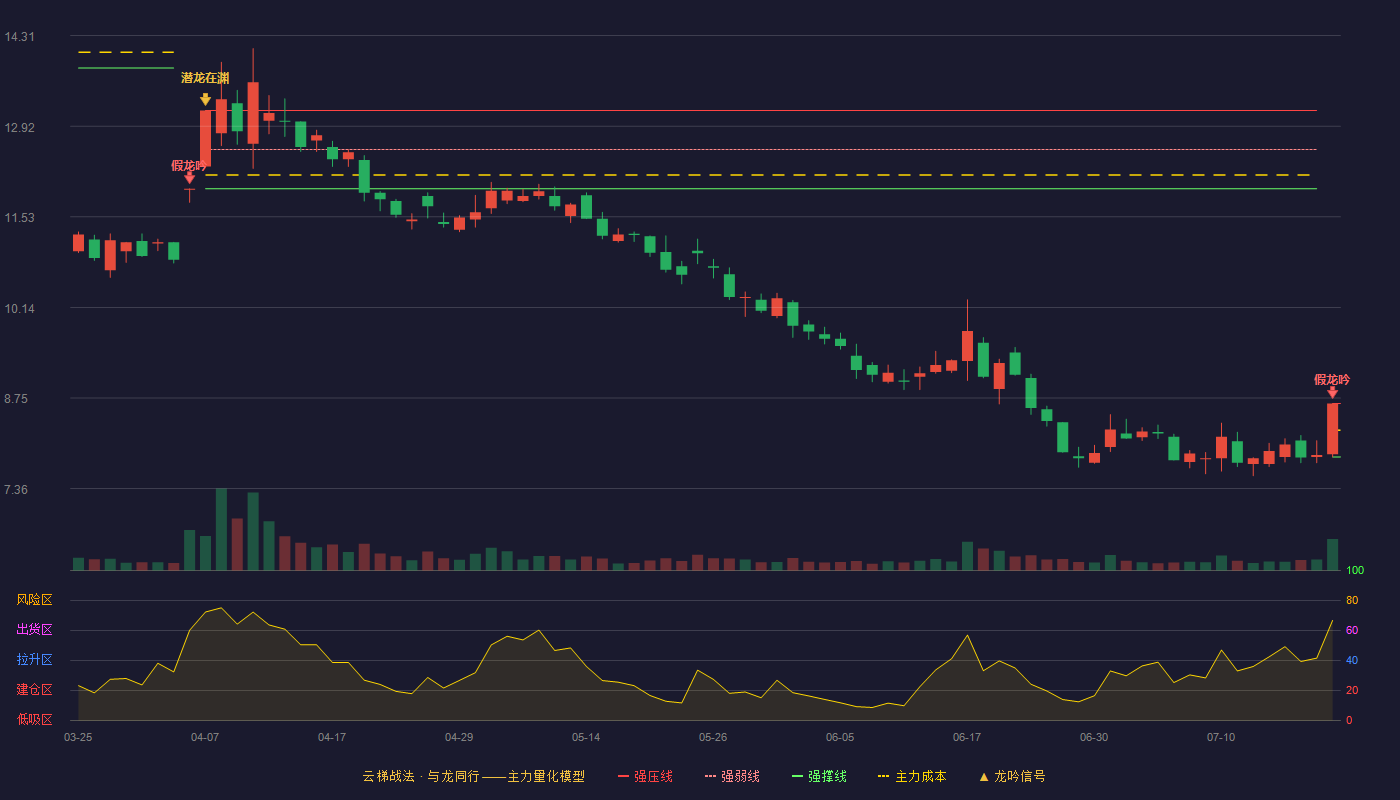The image size is (1400, 800).
Task: Click the 10.14 price axis label
Action: (x=19, y=309)
